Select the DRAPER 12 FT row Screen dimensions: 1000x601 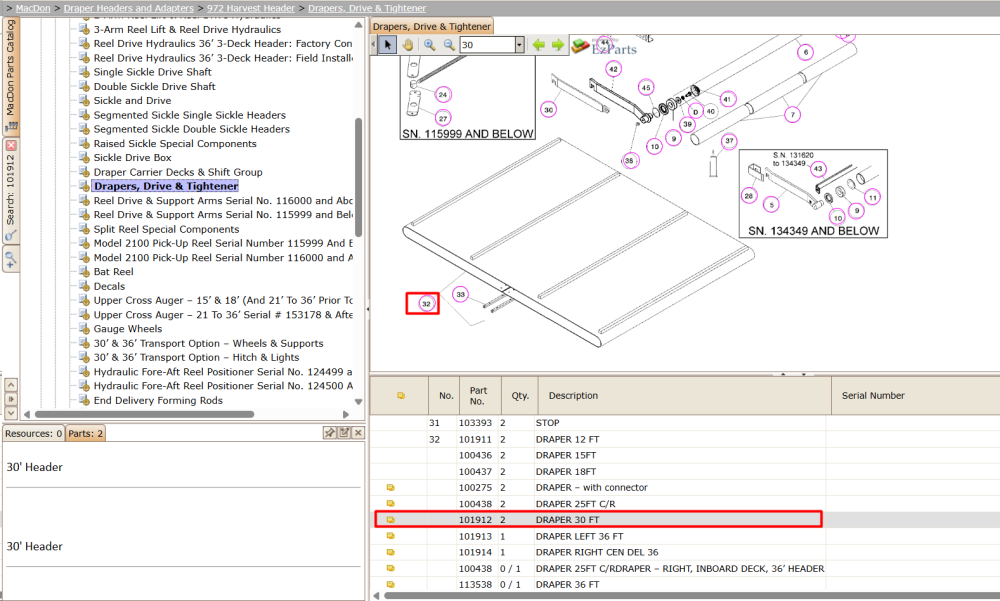coord(597,439)
